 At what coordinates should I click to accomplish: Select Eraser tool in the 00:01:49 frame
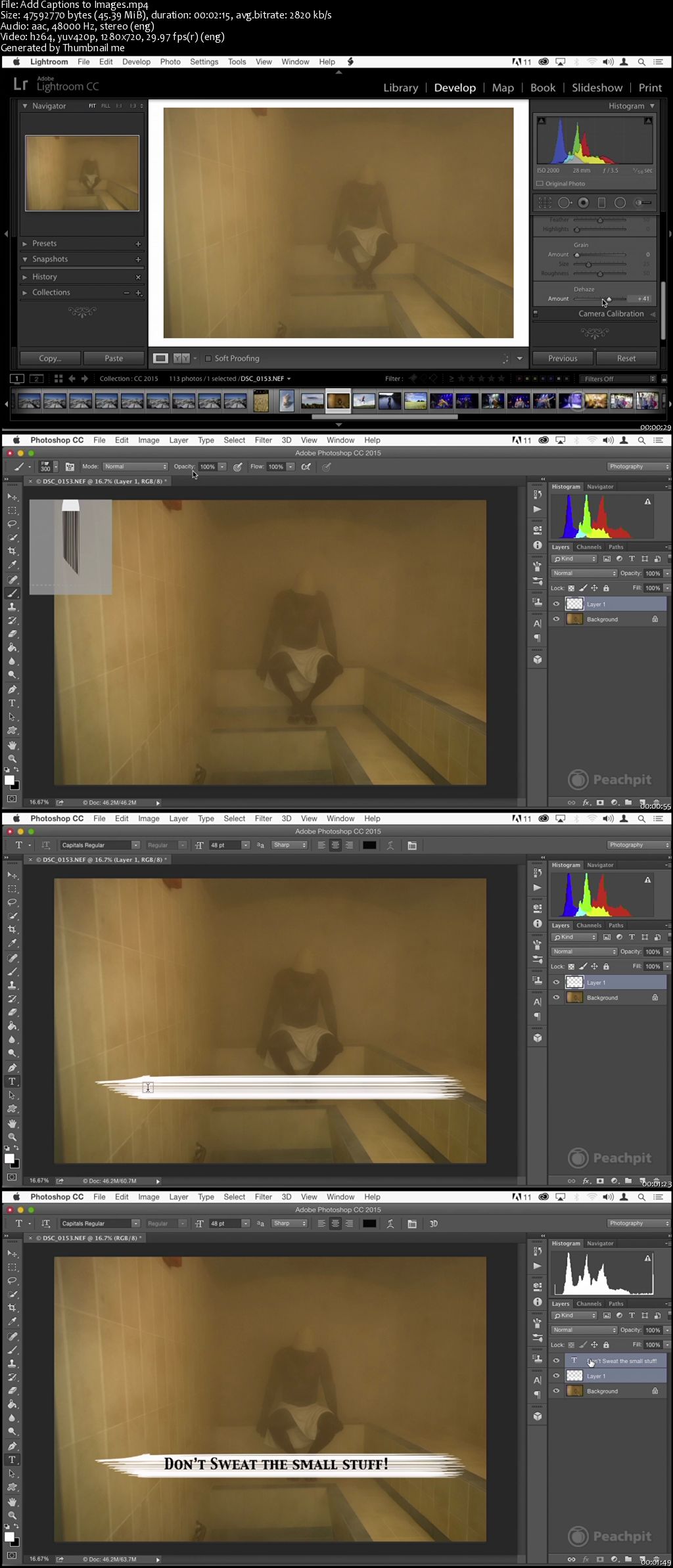coord(12,1391)
